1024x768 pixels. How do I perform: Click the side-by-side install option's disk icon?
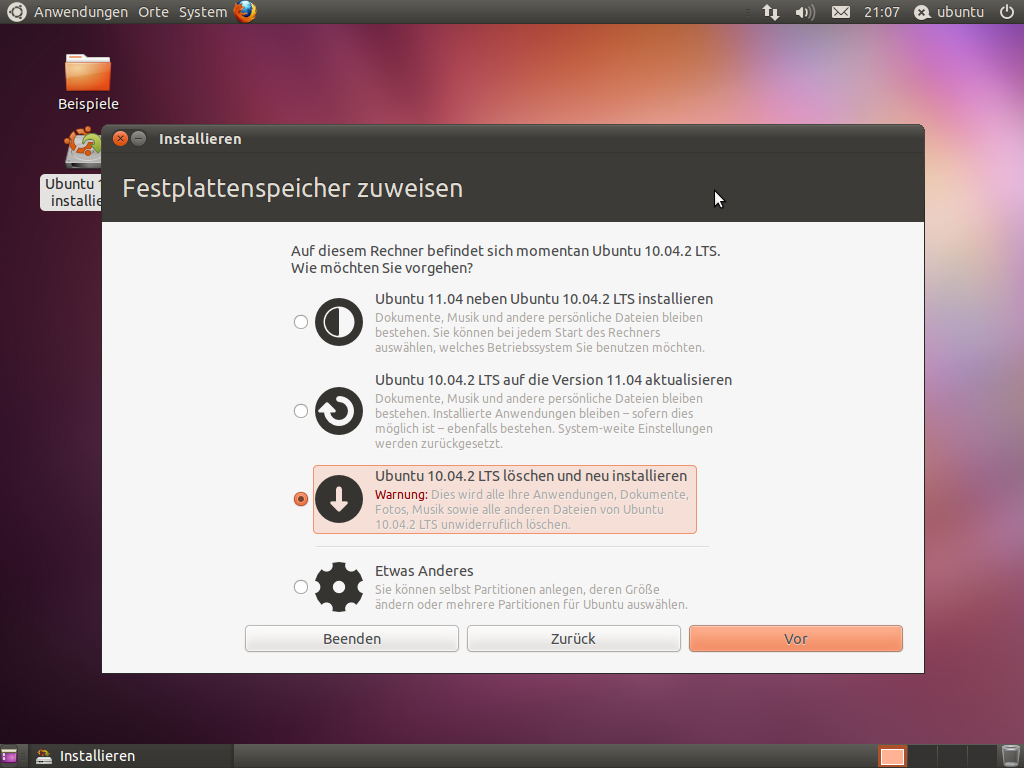338,321
